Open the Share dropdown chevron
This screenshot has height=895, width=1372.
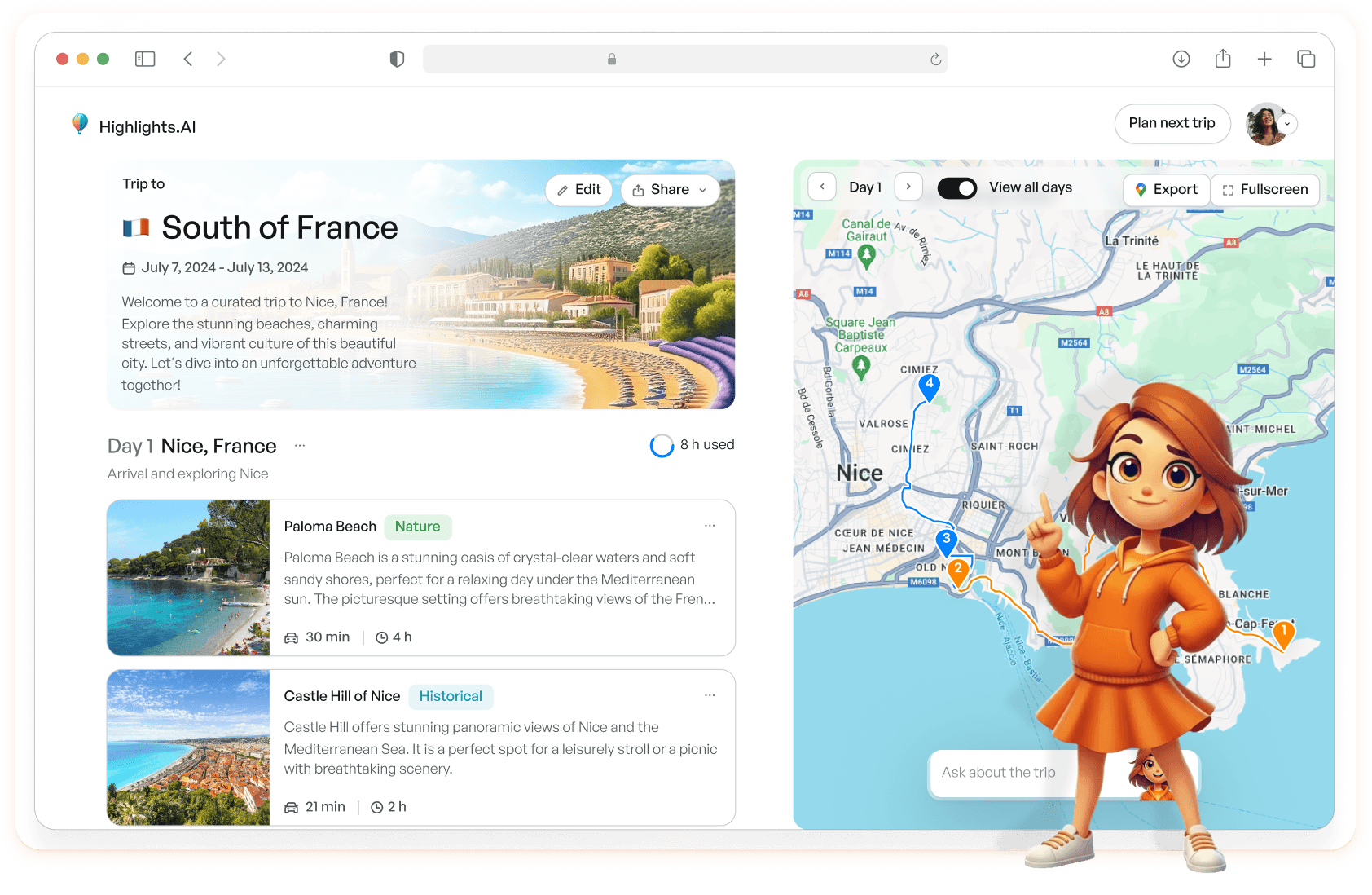pos(702,189)
